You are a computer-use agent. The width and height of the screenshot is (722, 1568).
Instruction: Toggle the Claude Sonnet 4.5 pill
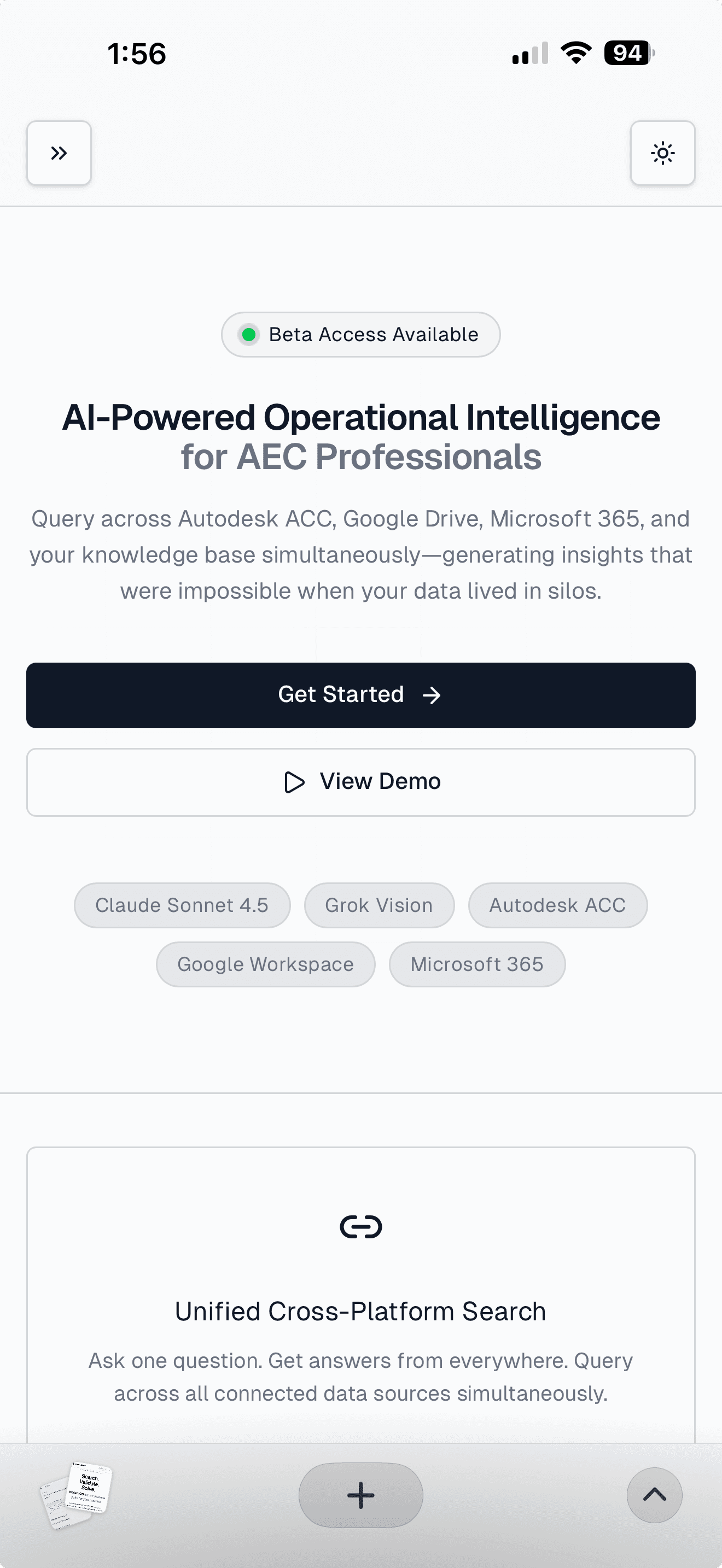(182, 905)
